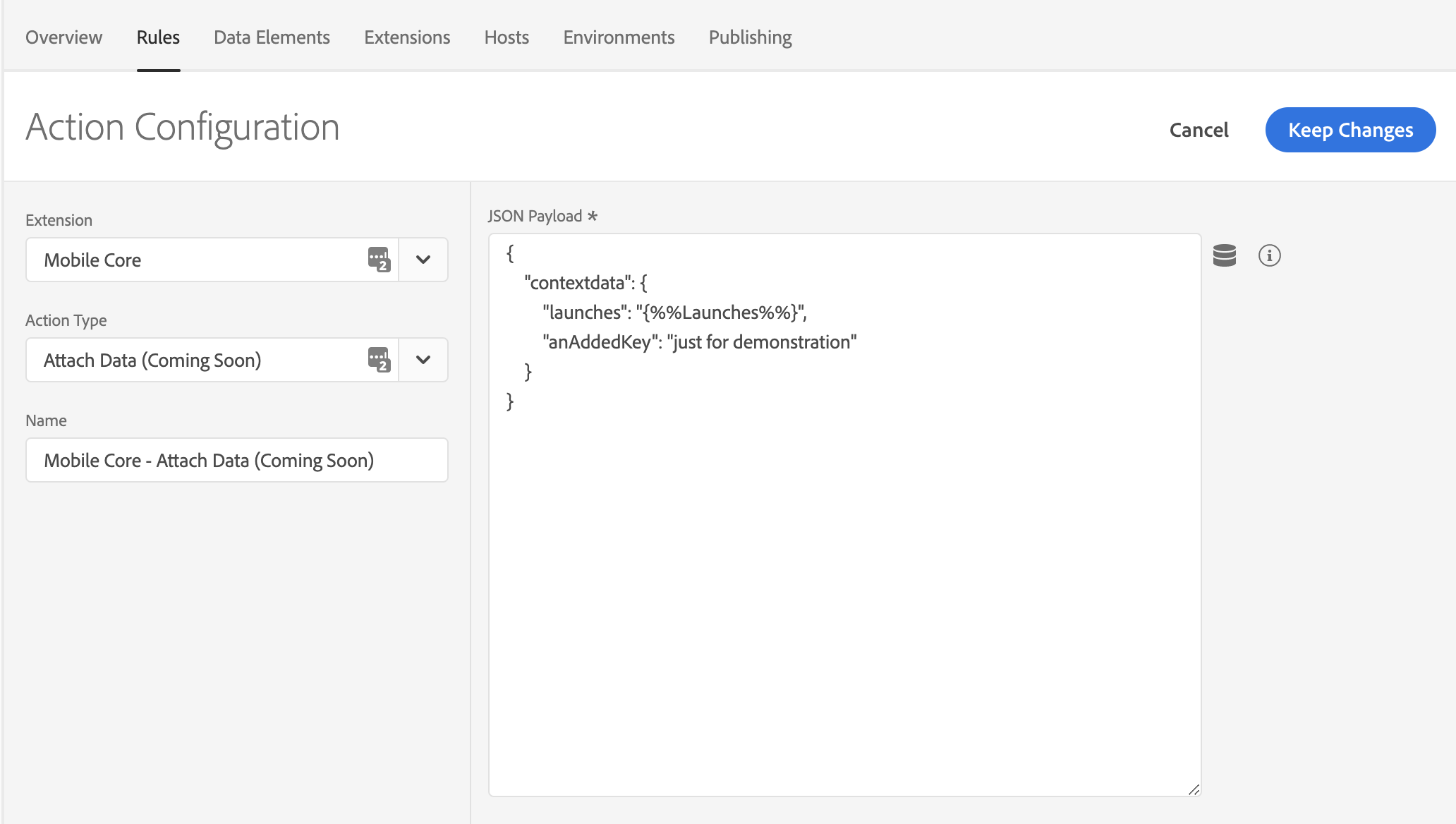Screen dimensions: 1456x824
Task: Click the Cancel button
Action: click(1199, 130)
